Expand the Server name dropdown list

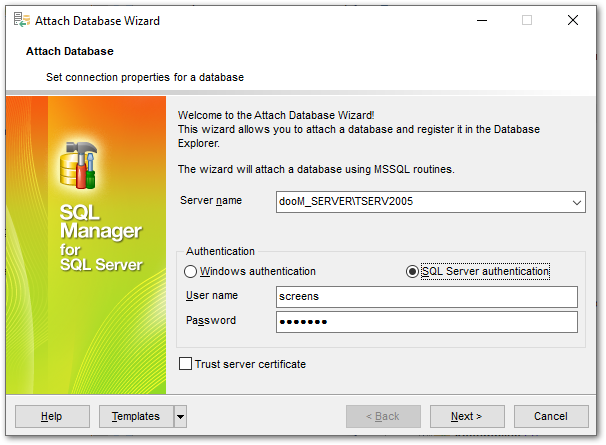point(577,202)
